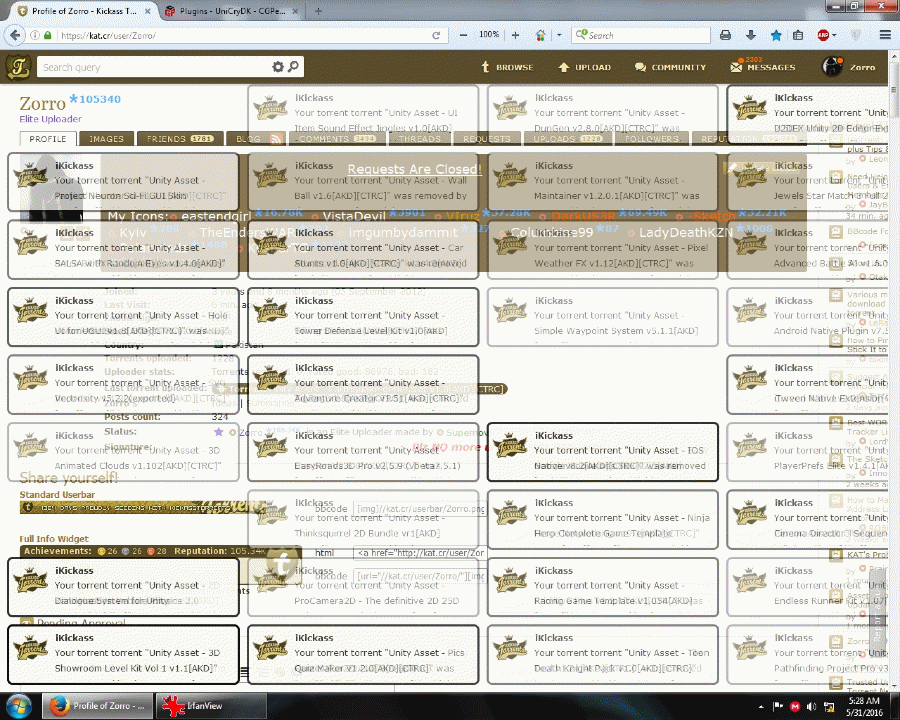
Task: Open the Adblock Plus dropdown arrow
Action: pyautogui.click(x=834, y=35)
